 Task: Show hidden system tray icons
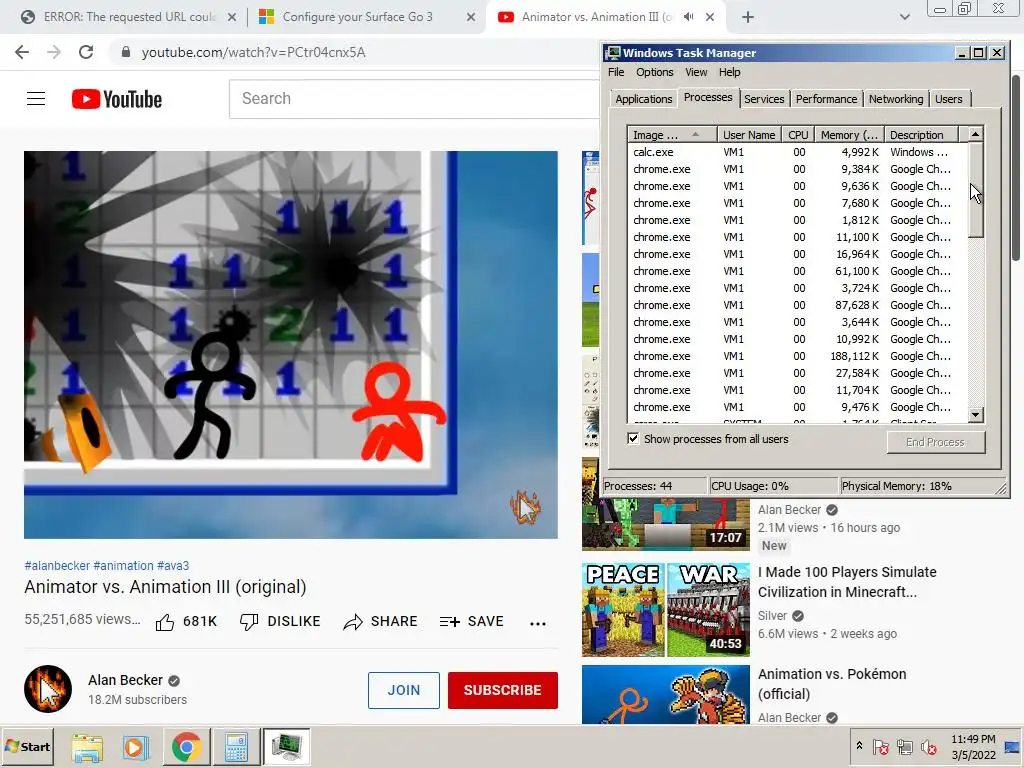point(859,746)
